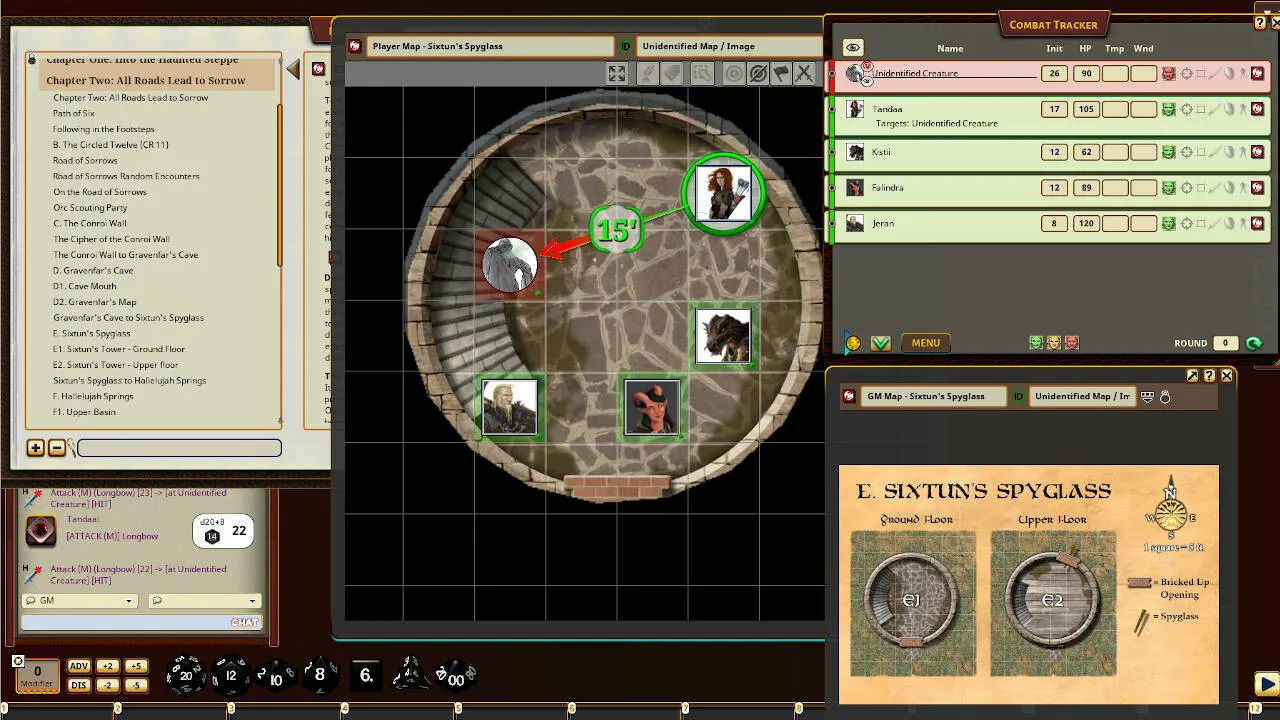Image resolution: width=1280 pixels, height=720 pixels.
Task: Open 'D. Gravenfar's Cave' story entry
Action: coord(93,270)
